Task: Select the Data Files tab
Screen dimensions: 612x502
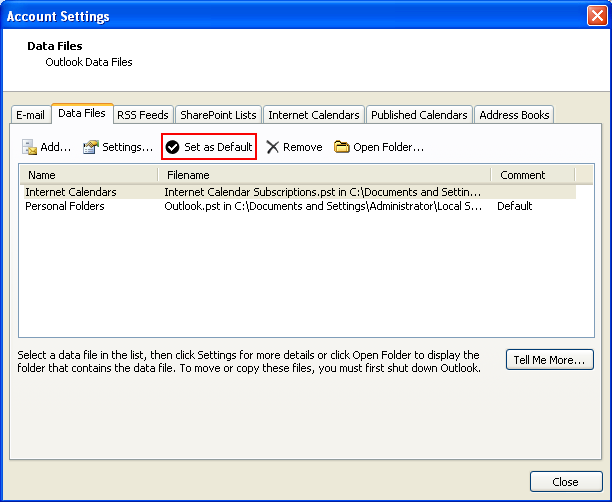Action: tap(82, 113)
